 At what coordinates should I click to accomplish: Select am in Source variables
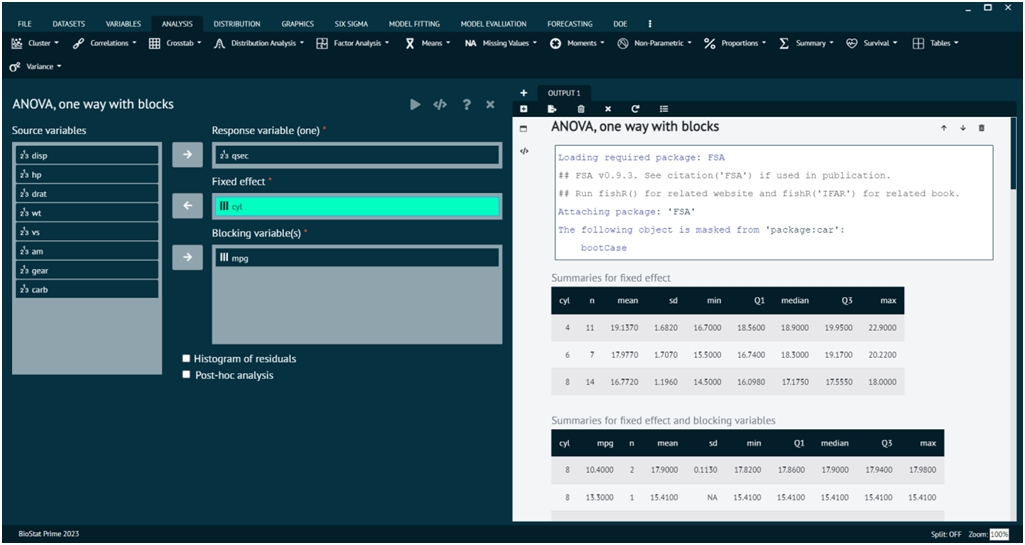[87, 251]
